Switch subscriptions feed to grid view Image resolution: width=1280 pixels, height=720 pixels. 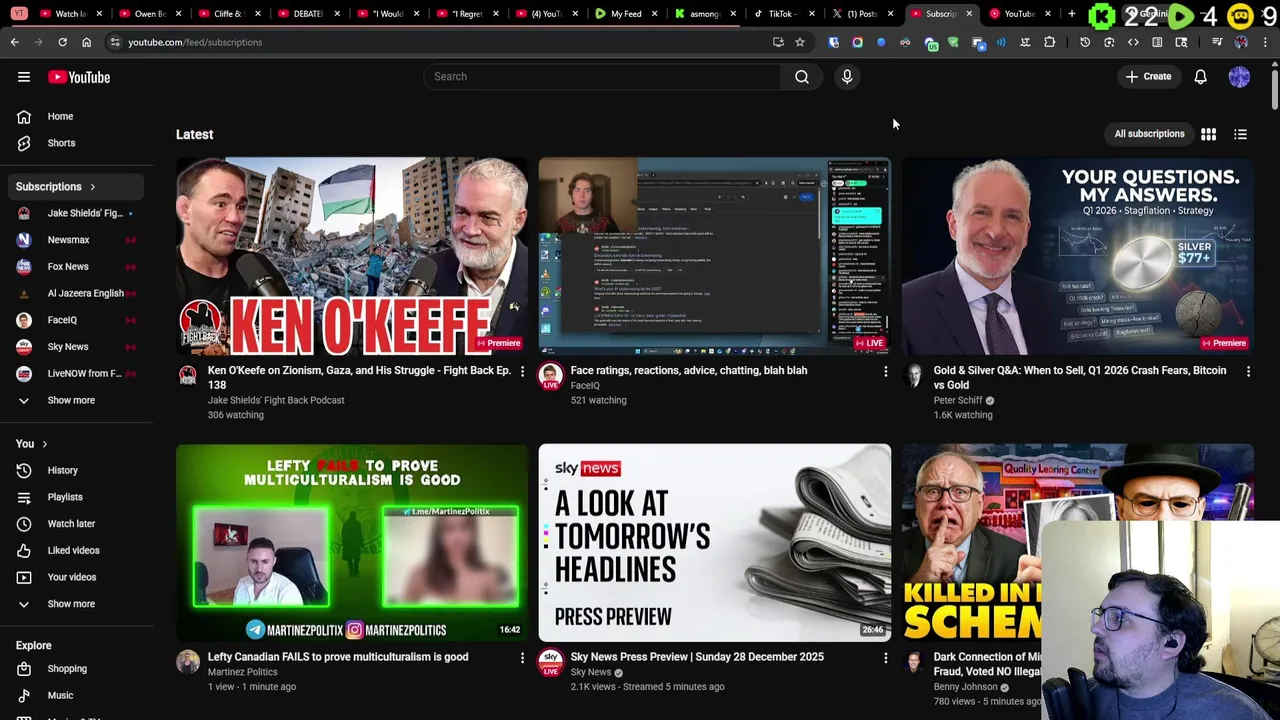click(x=1208, y=134)
